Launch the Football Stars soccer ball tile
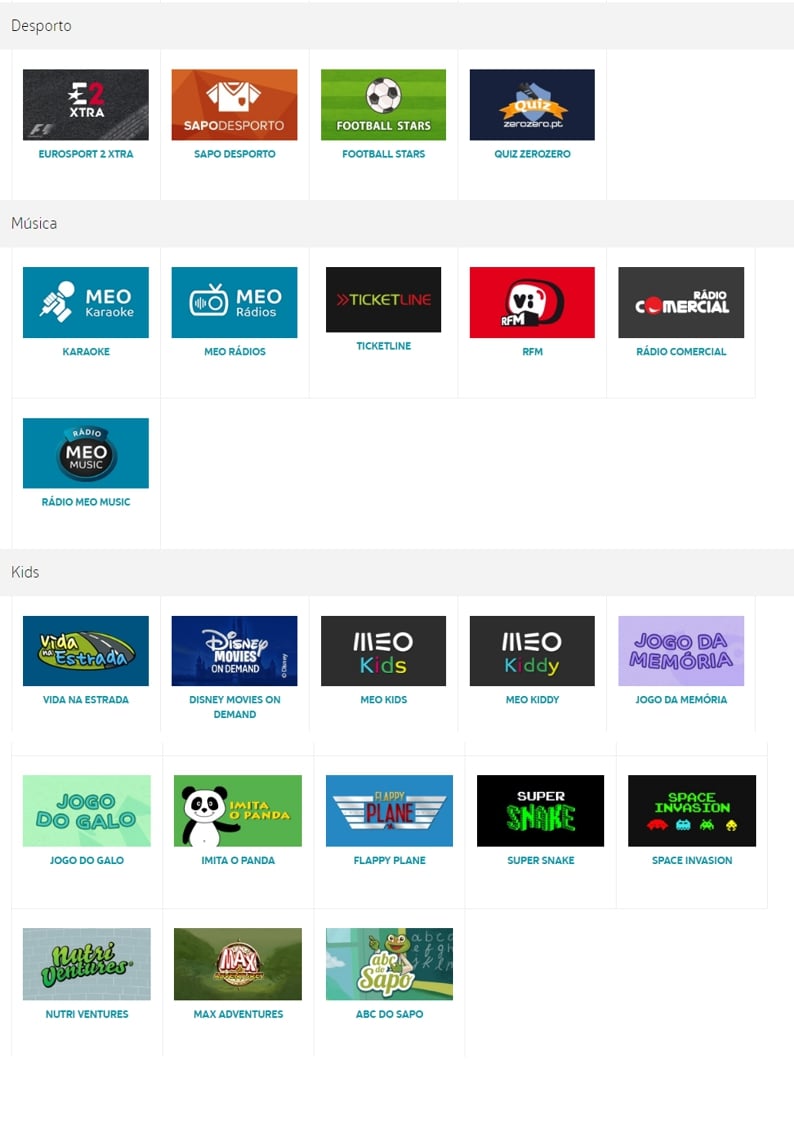 (383, 105)
